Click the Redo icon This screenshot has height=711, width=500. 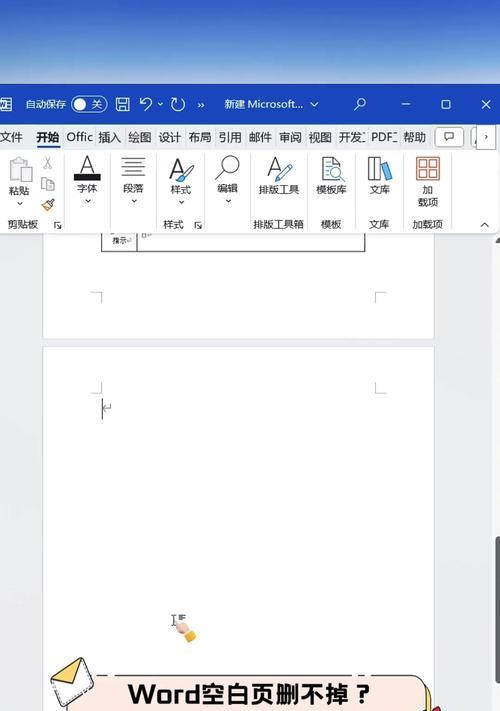(x=177, y=104)
